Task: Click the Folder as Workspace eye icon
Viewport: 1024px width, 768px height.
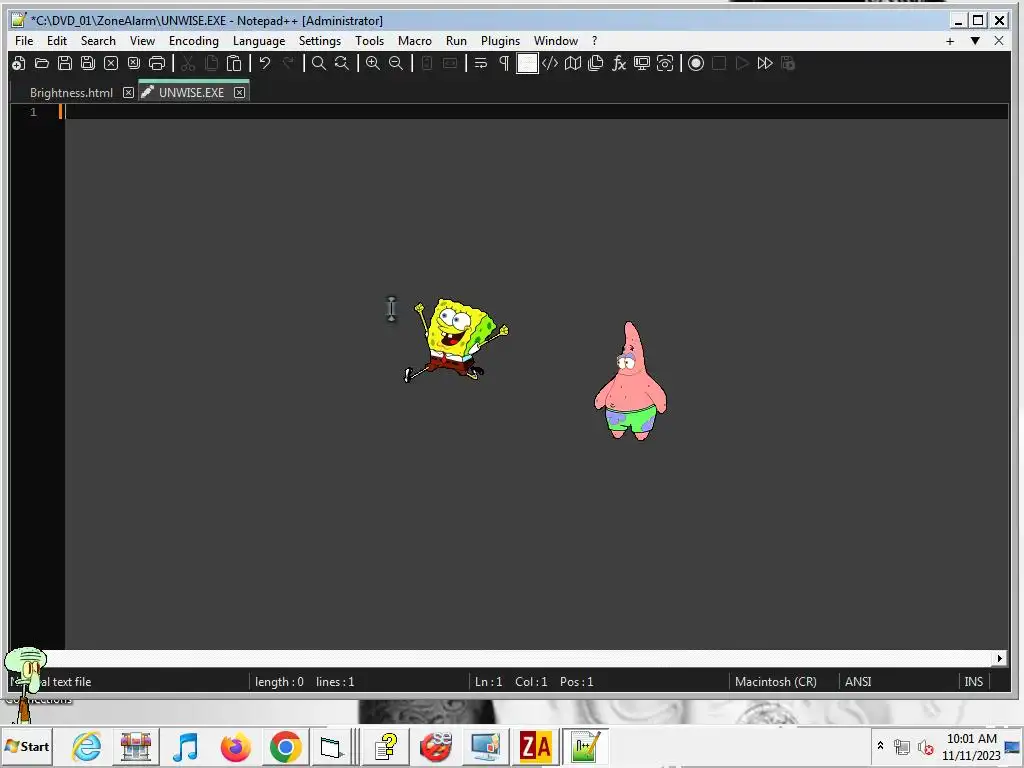Action: pos(665,63)
